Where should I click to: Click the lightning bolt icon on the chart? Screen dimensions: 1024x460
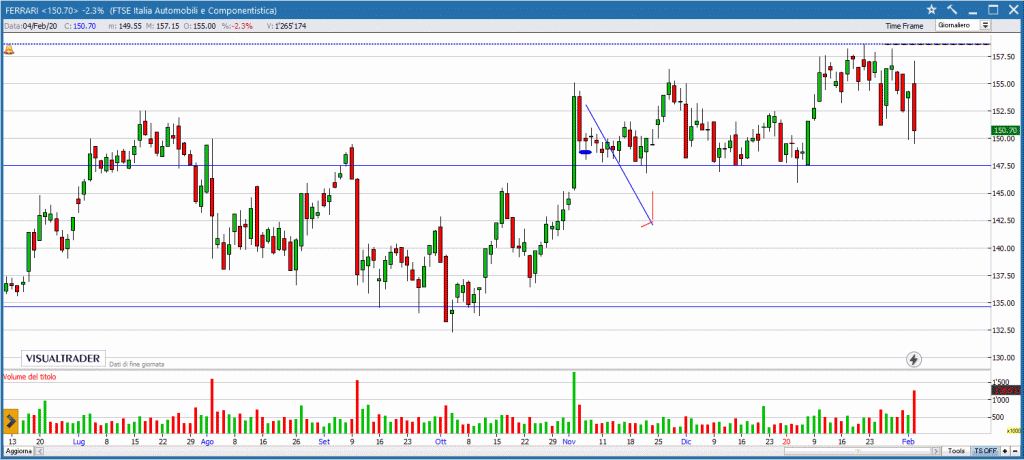point(914,359)
